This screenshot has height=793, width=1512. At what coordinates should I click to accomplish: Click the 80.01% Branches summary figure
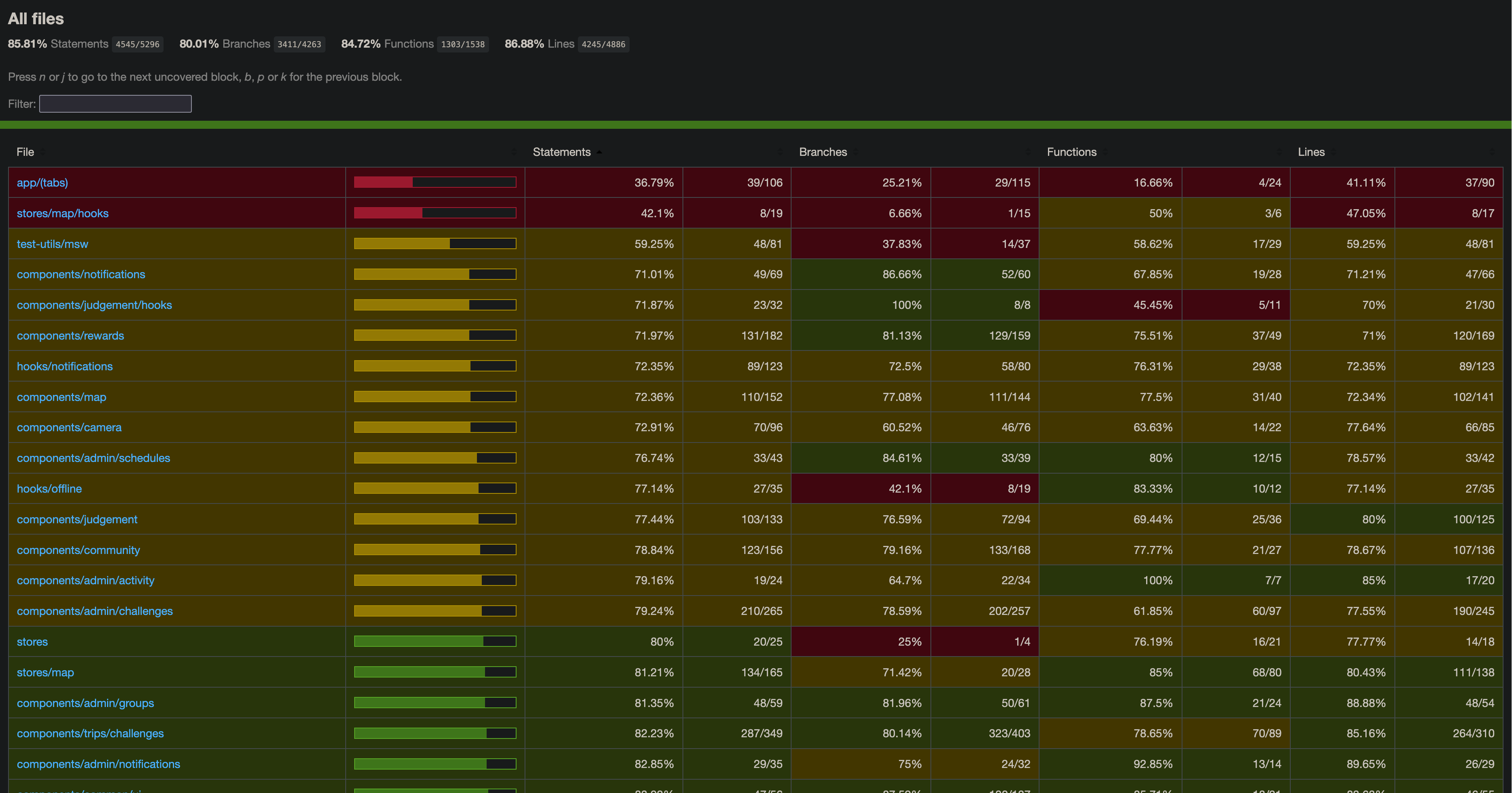click(x=199, y=44)
